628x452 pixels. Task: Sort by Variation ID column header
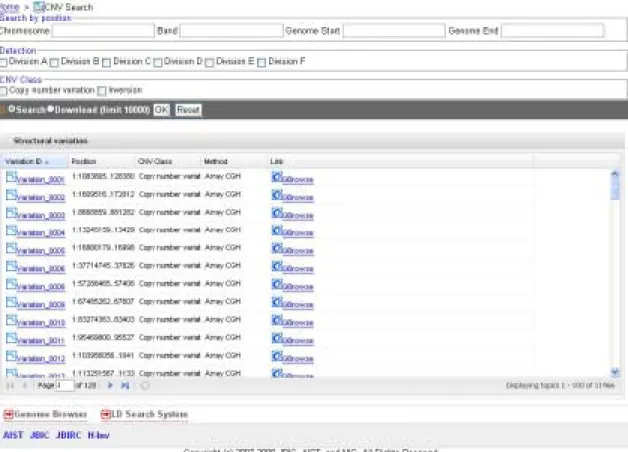click(x=34, y=161)
